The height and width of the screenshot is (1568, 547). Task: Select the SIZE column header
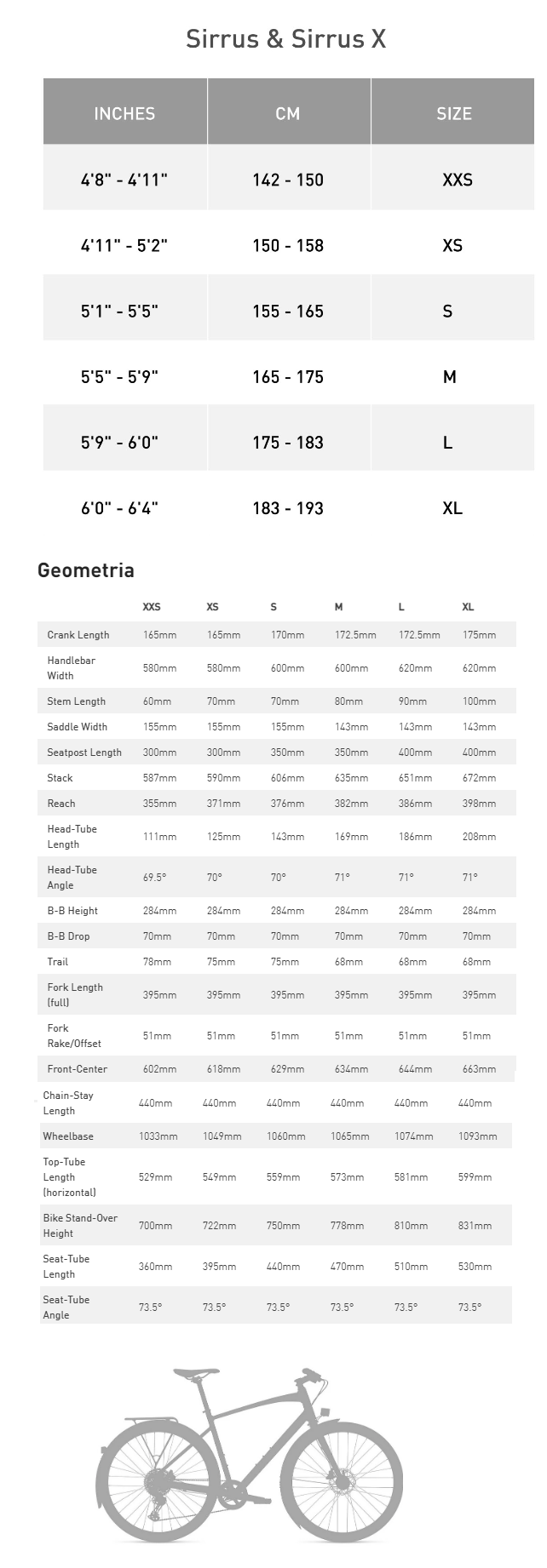point(453,113)
